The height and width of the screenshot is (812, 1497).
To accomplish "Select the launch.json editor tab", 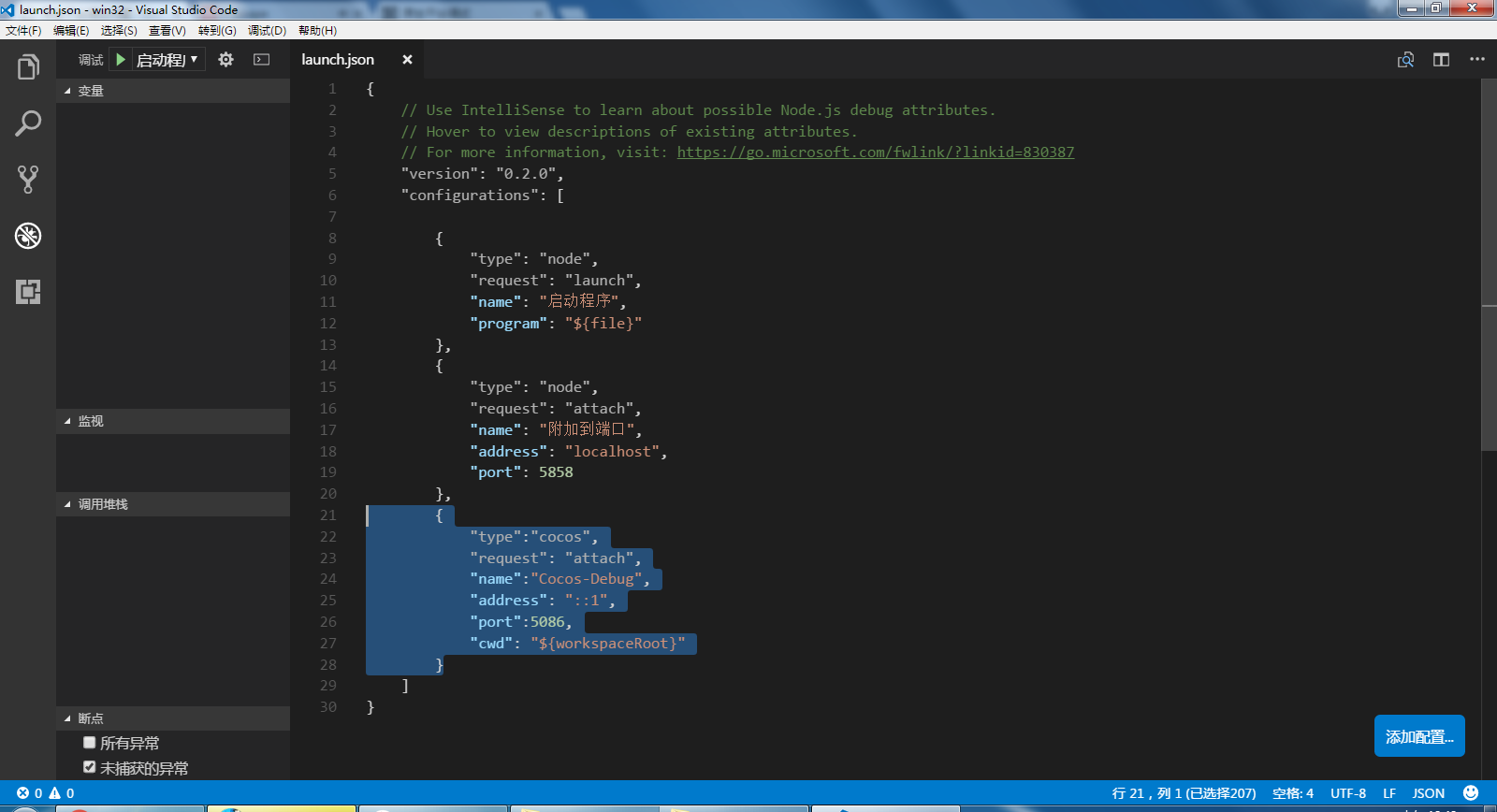I will [356, 60].
